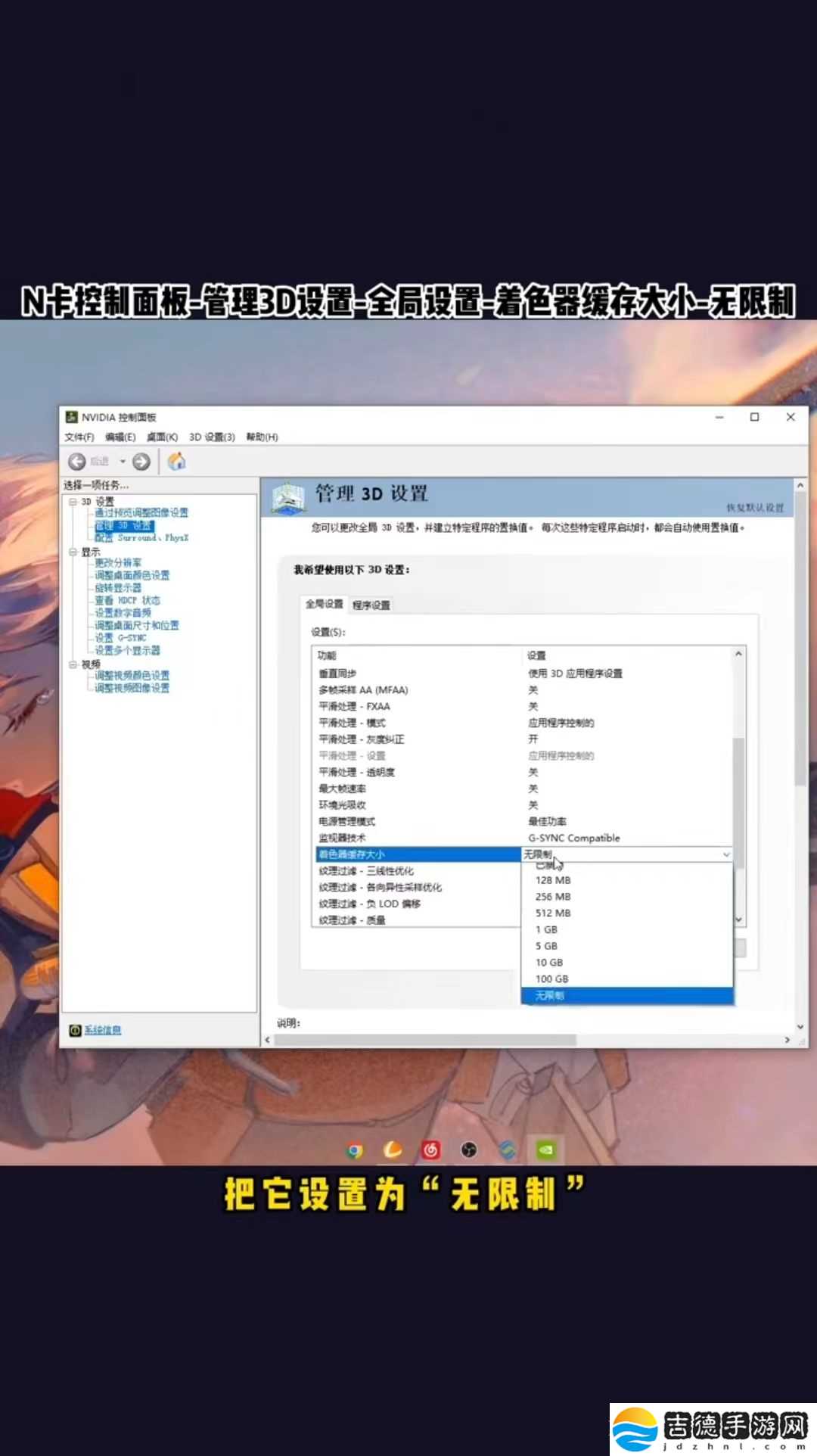817x1456 pixels.
Task: Open 旋转显示器 in the task tree
Action: point(118,588)
